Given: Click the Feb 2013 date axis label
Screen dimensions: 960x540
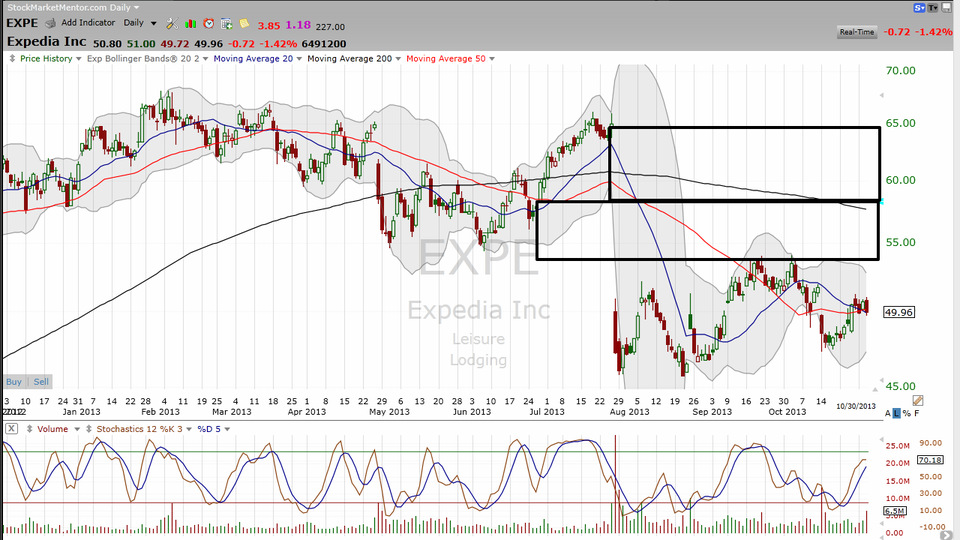Looking at the screenshot, I should tap(160, 412).
